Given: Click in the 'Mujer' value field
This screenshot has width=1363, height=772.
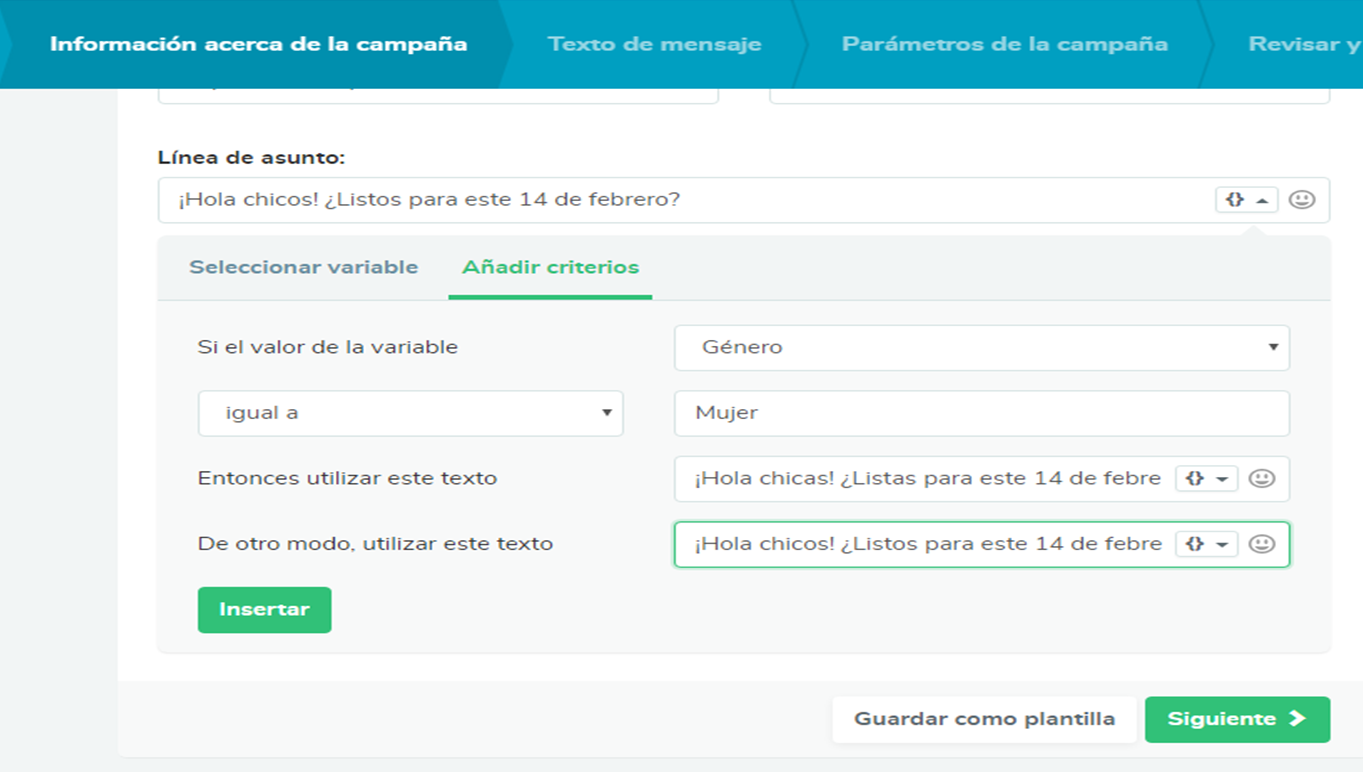Looking at the screenshot, I should [x=981, y=413].
